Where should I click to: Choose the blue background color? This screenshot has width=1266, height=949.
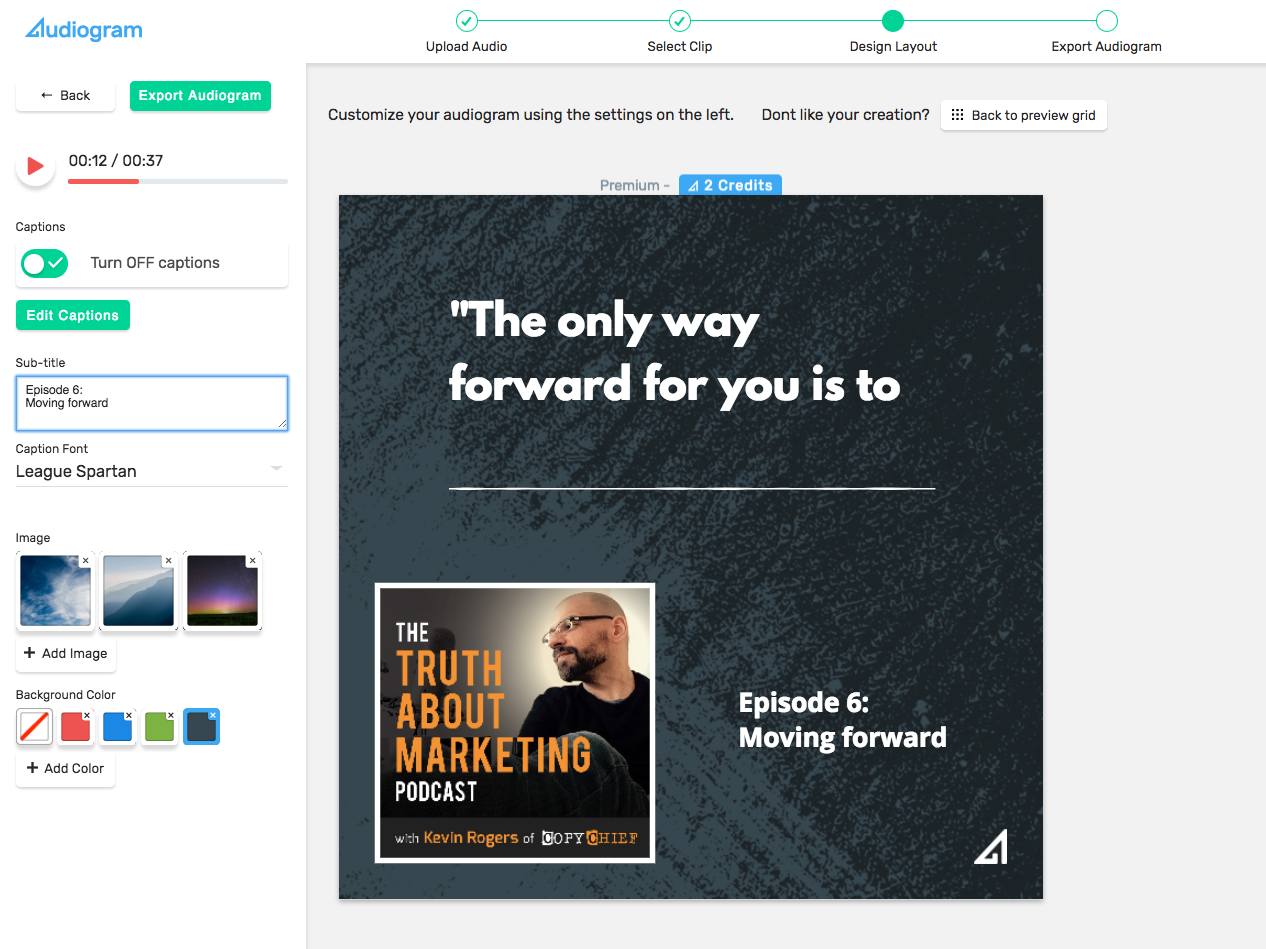click(118, 727)
